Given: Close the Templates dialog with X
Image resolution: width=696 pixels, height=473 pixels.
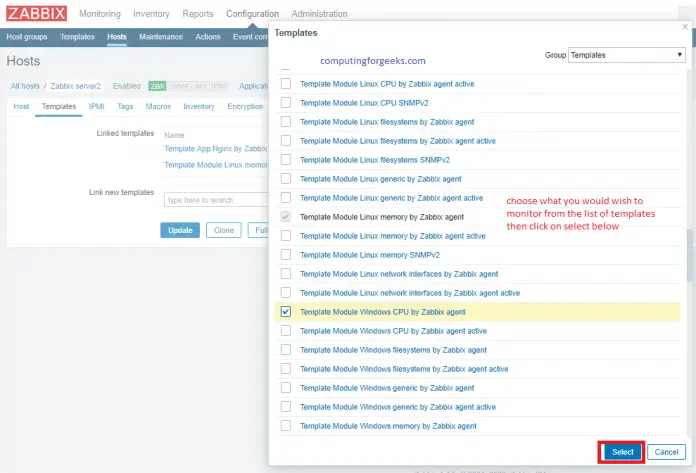Looking at the screenshot, I should pos(683,27).
